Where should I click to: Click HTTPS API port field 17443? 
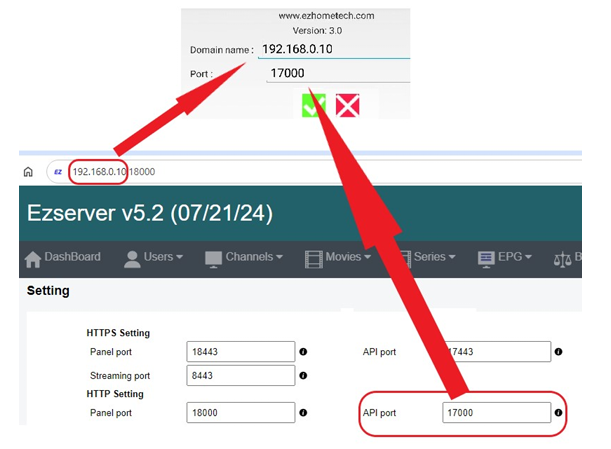(x=497, y=352)
